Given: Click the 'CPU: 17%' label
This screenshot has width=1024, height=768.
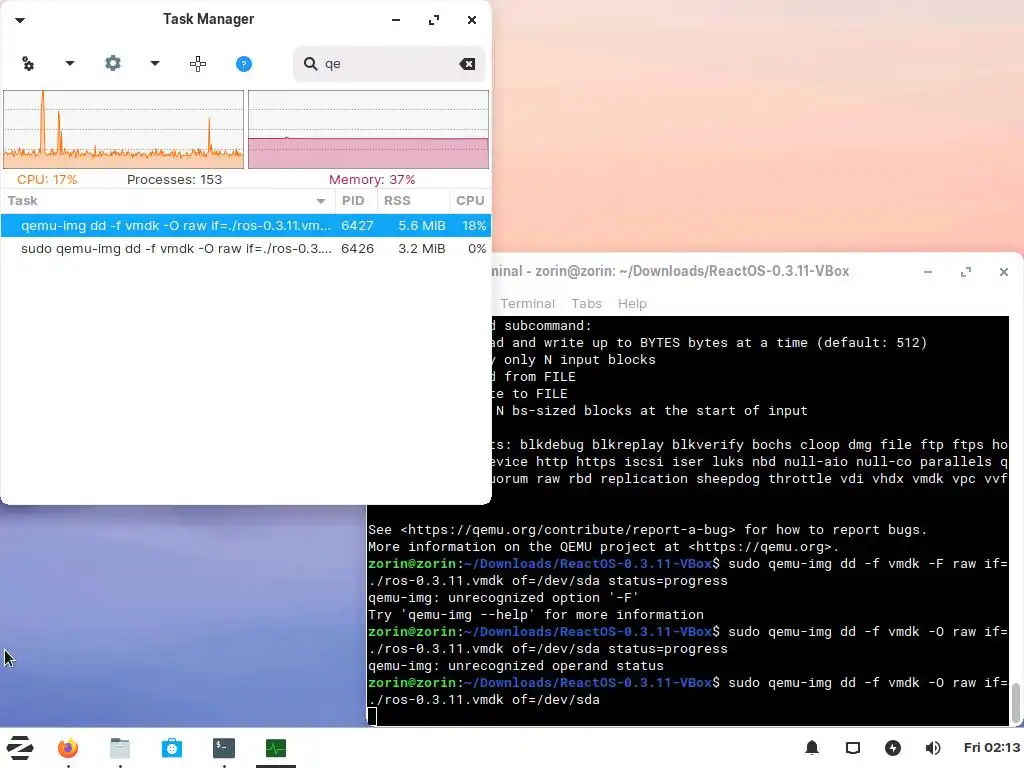Looking at the screenshot, I should coord(47,180).
